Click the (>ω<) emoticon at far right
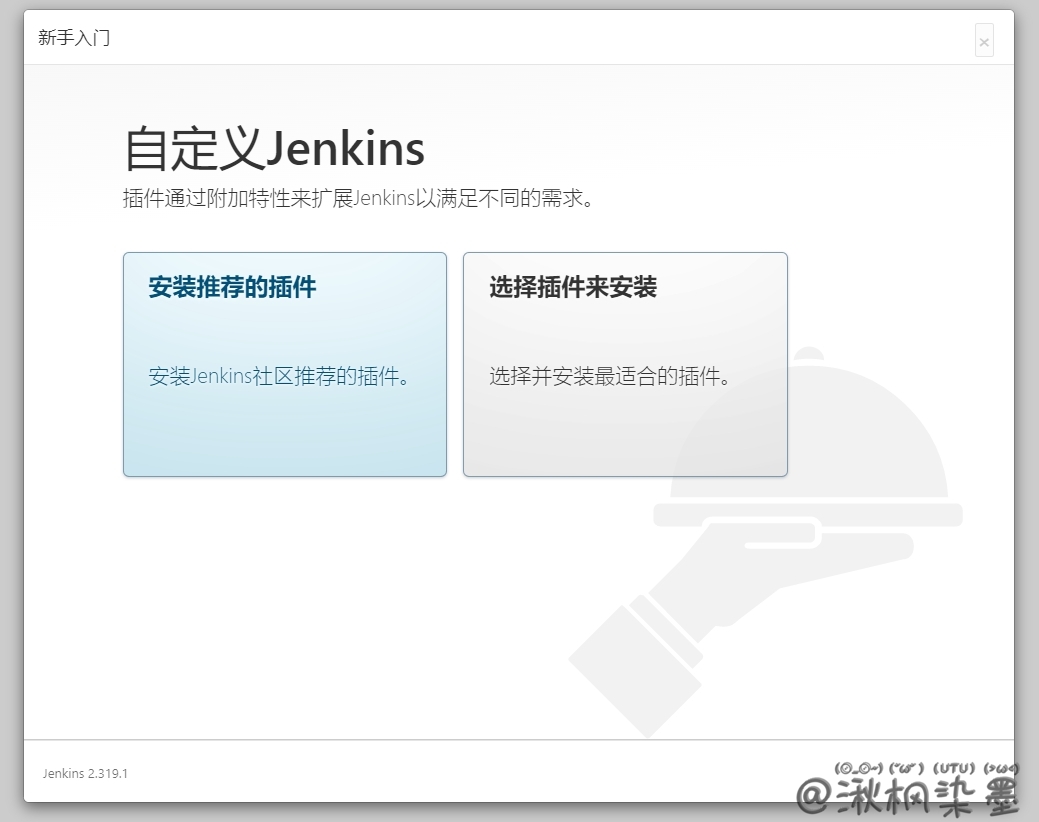1039x822 pixels. click(x=1000, y=768)
